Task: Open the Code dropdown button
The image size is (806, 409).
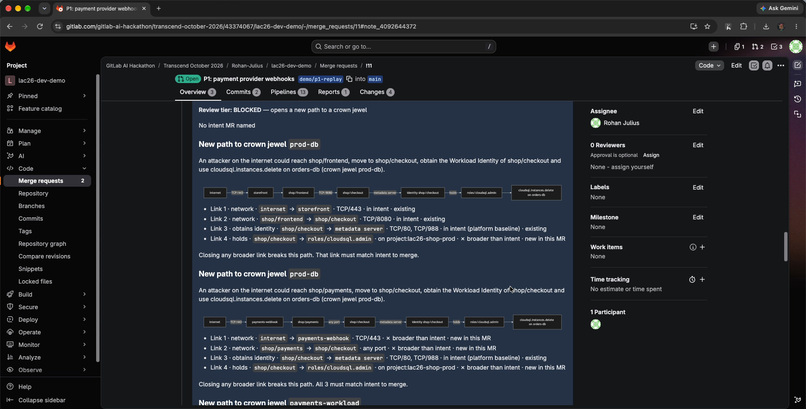Action: click(x=709, y=66)
